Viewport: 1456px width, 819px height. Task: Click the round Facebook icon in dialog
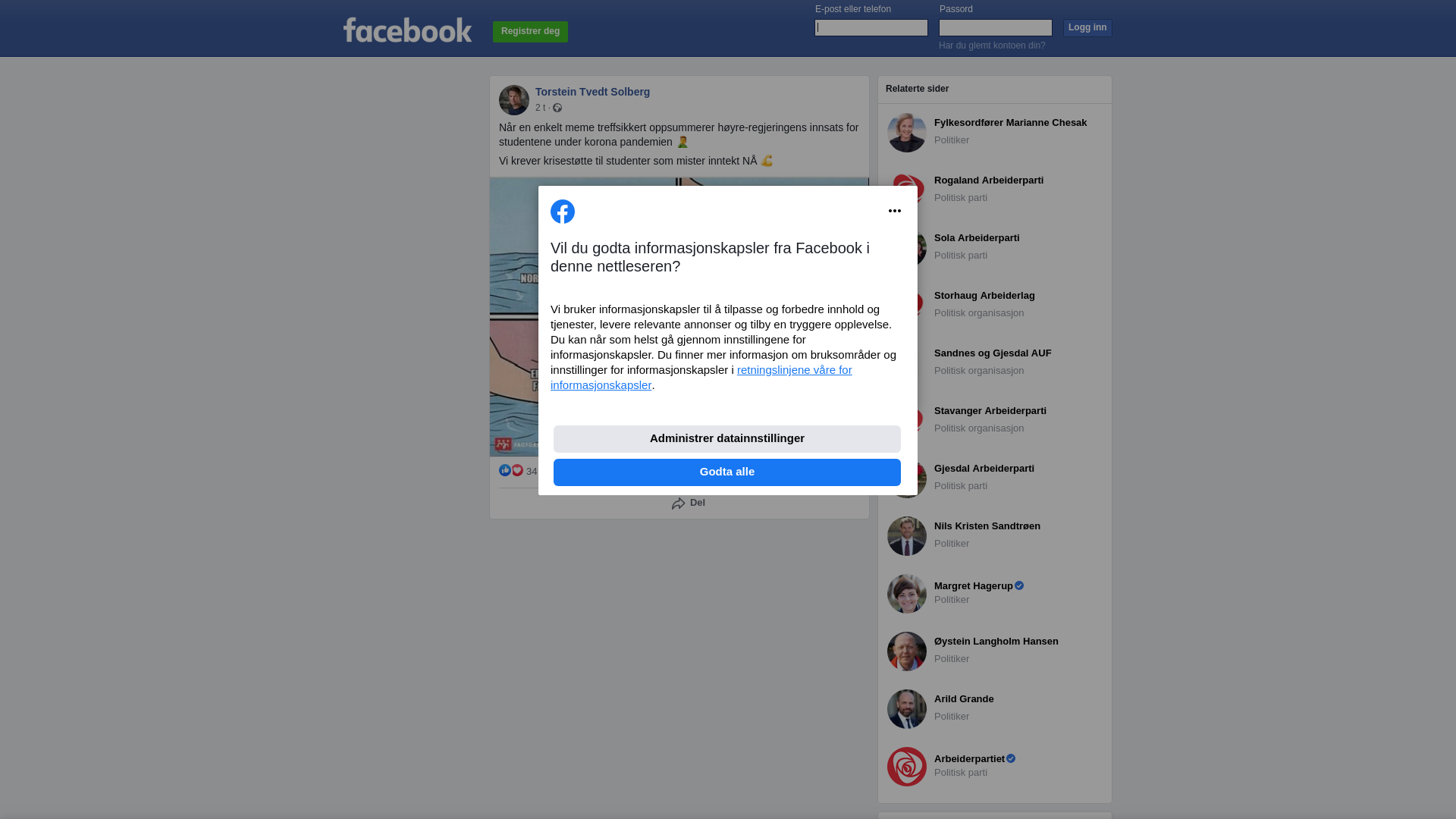pyautogui.click(x=563, y=212)
